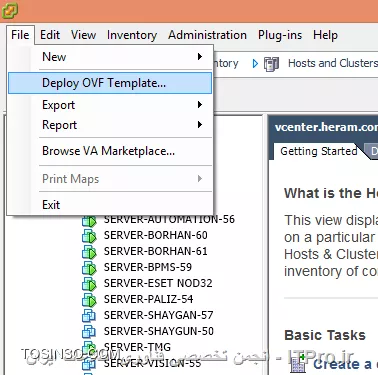Select the SERVER-VISION-55 VM icon
The height and width of the screenshot is (375, 378).
(x=89, y=363)
